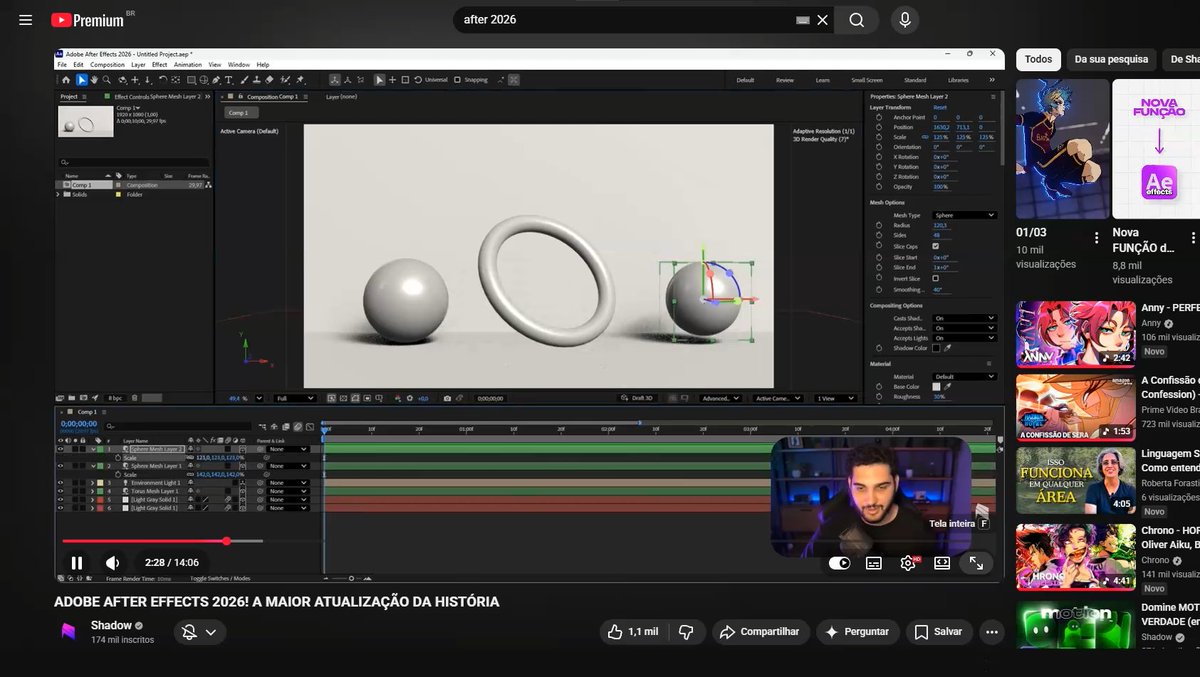Toggle the Snapping checkbox

457,80
